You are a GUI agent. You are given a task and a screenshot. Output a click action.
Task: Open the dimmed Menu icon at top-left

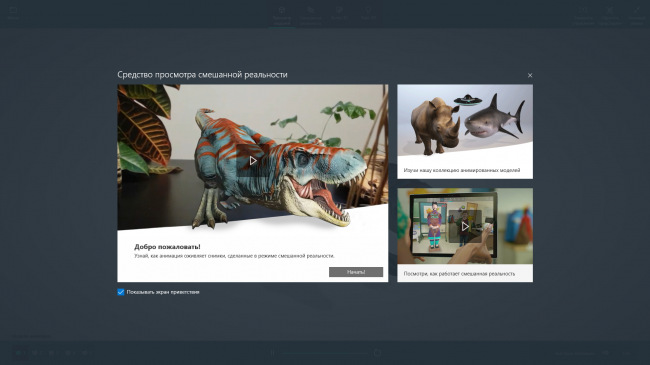tap(13, 13)
